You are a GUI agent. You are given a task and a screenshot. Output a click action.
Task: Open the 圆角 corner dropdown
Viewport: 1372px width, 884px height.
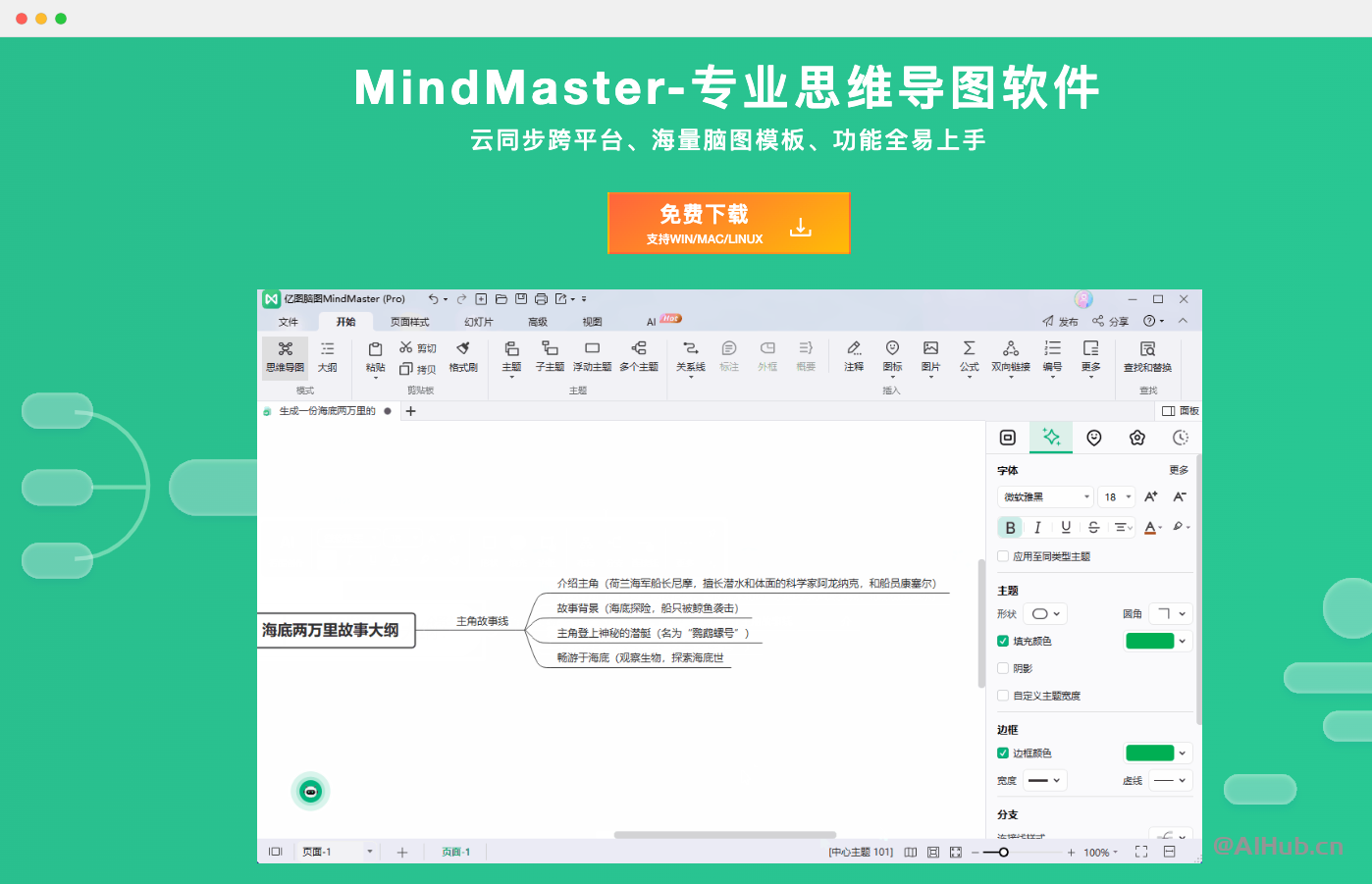[x=1170, y=613]
